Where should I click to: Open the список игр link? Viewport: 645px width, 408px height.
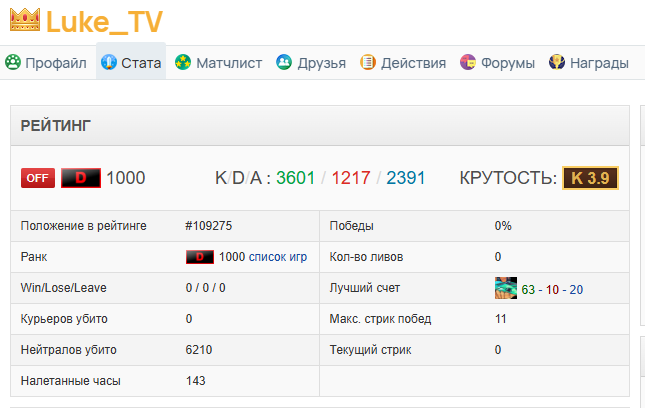[x=278, y=257]
